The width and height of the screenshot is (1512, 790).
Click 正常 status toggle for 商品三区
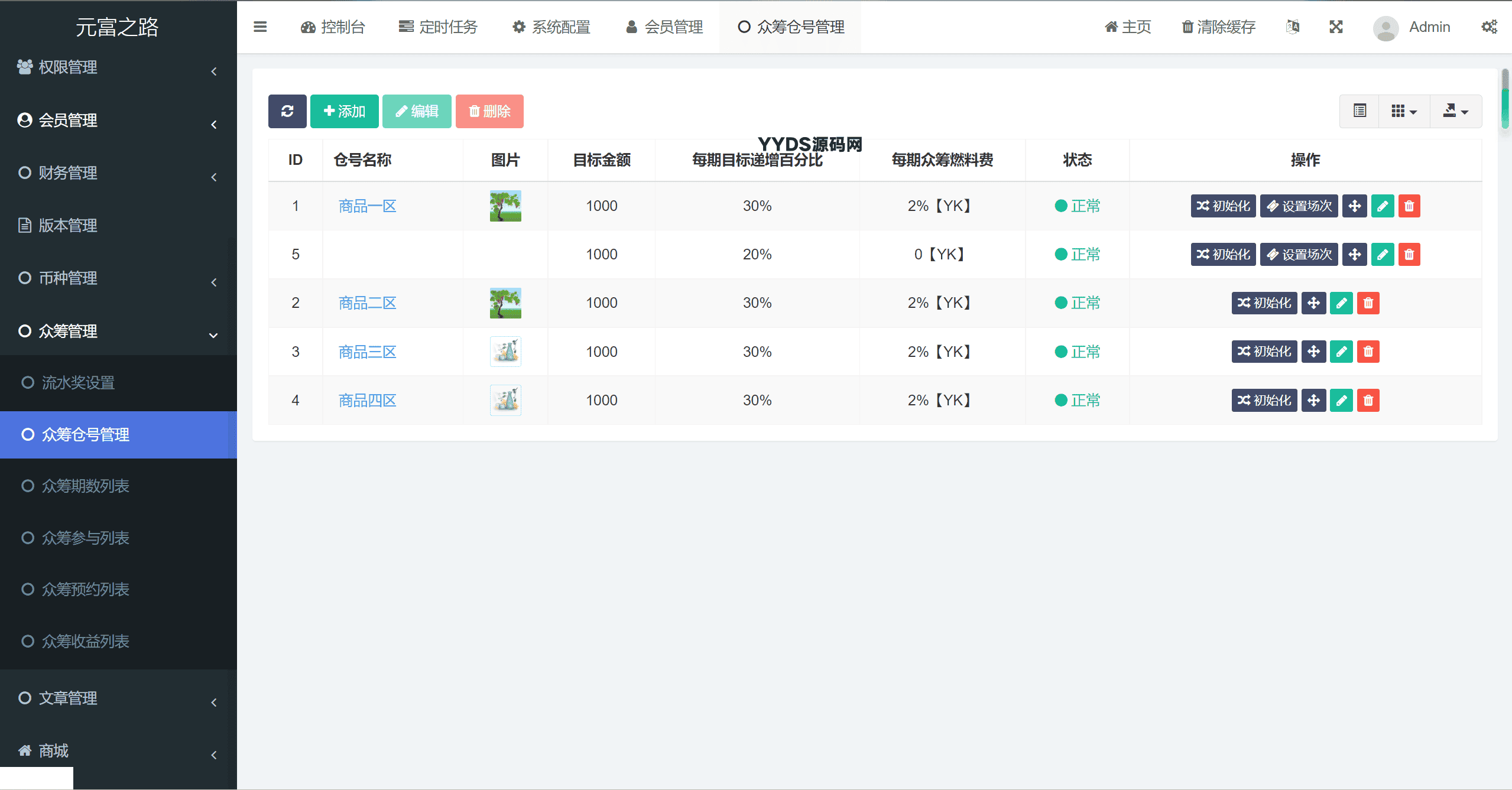tap(1077, 352)
